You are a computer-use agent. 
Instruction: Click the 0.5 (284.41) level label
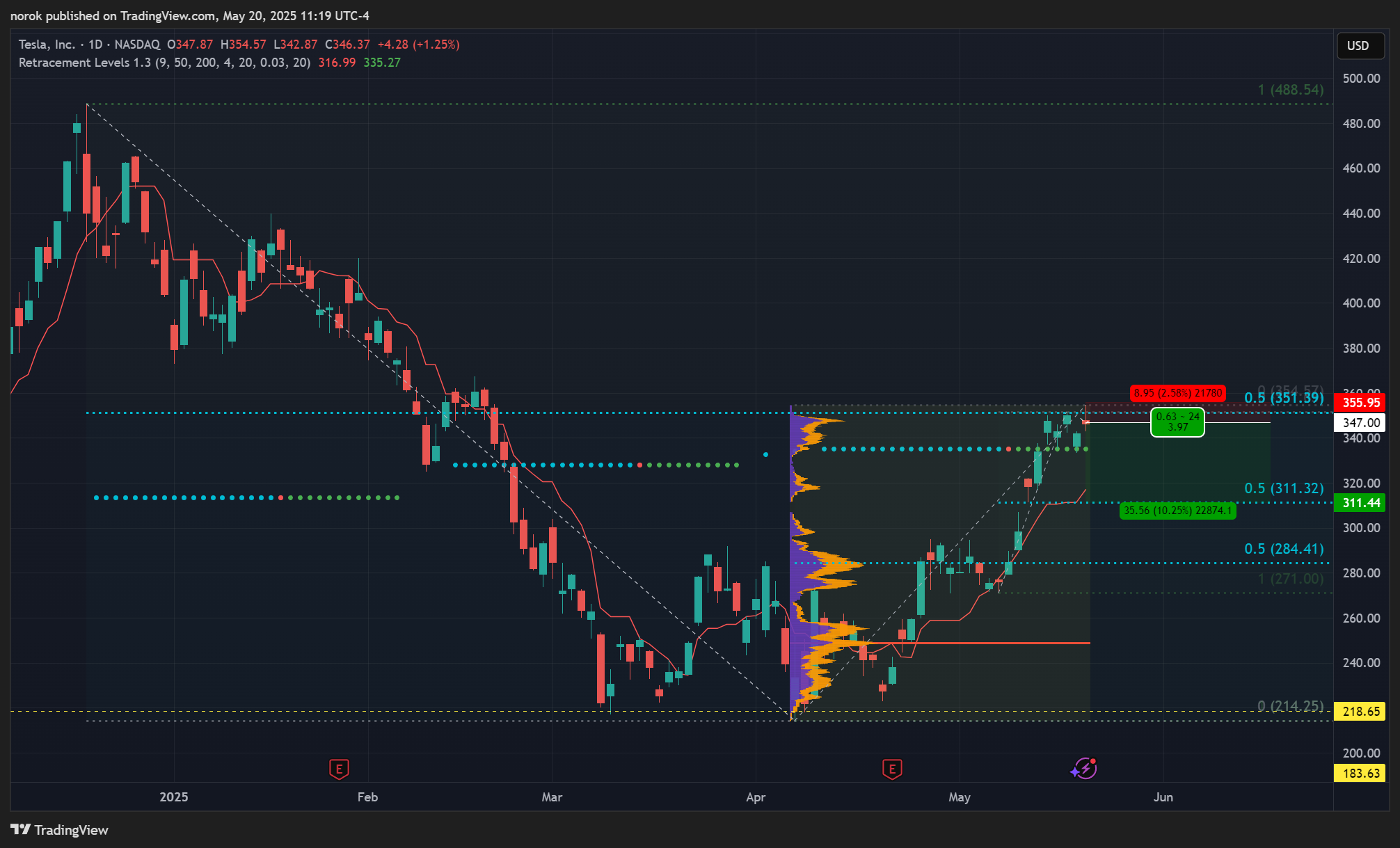pyautogui.click(x=1284, y=549)
